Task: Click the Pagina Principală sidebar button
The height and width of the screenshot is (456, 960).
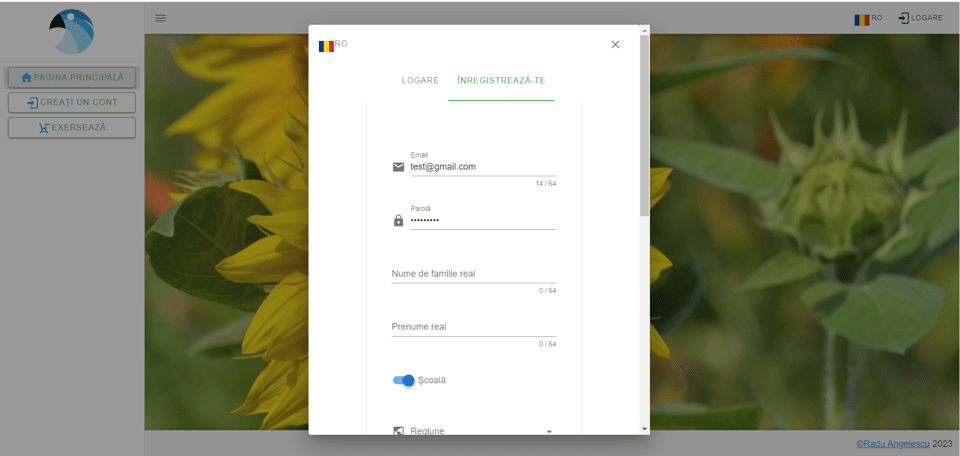Action: (72, 77)
